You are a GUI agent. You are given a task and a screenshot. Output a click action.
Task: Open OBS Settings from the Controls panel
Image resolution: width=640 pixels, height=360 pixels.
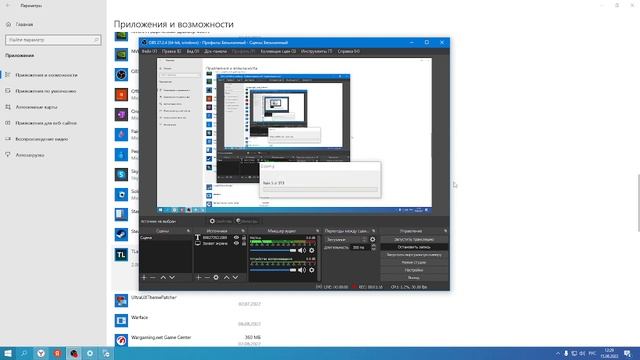[414, 270]
